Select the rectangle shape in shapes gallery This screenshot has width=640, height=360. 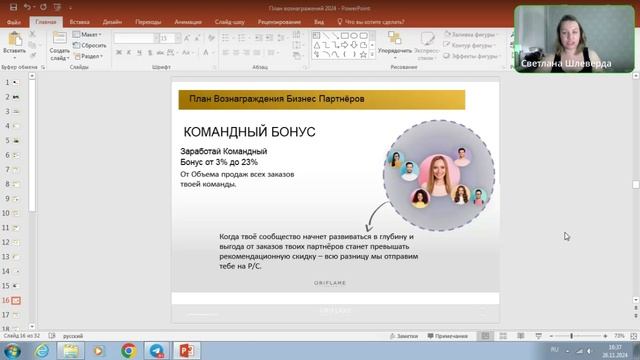(344, 36)
